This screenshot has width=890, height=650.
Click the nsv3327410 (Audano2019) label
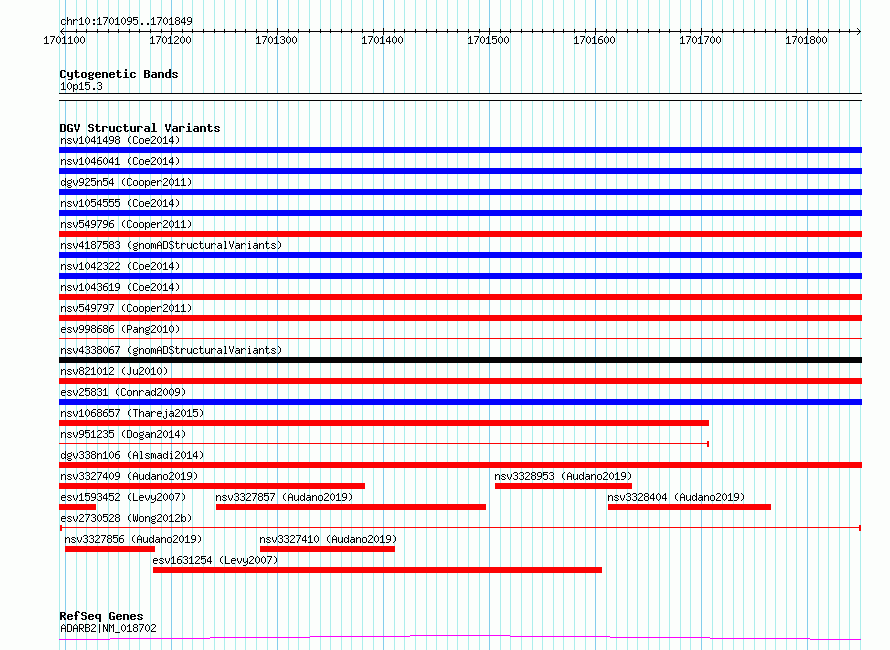[328, 539]
